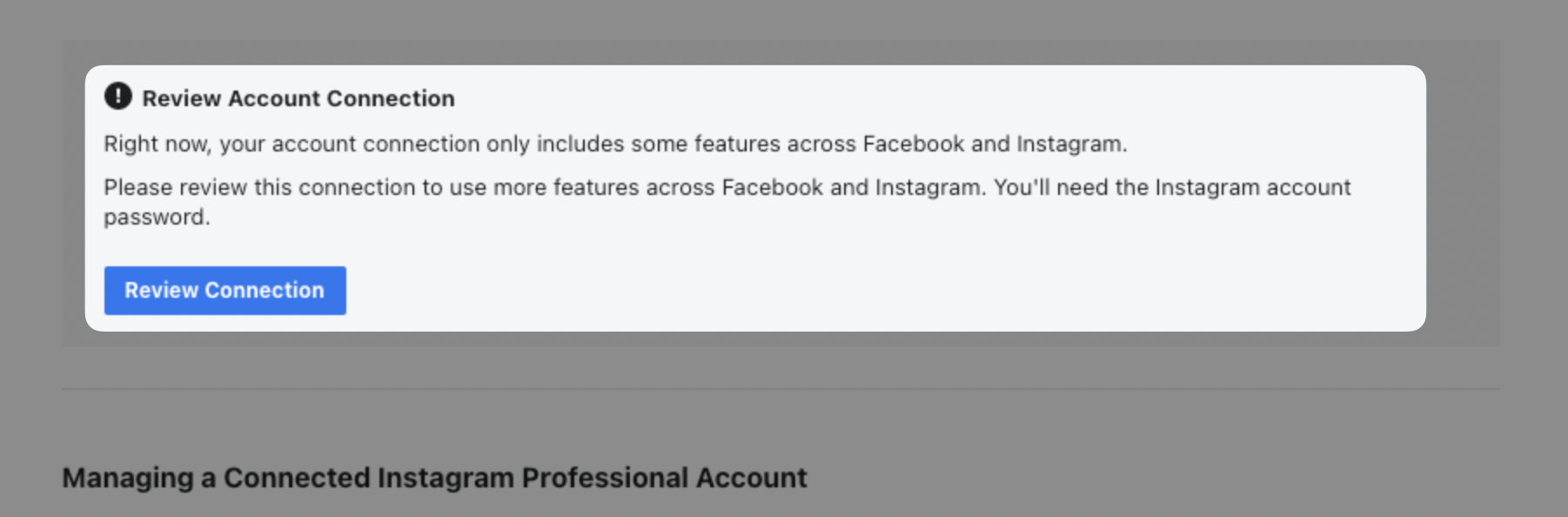The width and height of the screenshot is (1568, 517).
Task: Click the word "Connected" in the bottom heading
Action: (x=297, y=478)
